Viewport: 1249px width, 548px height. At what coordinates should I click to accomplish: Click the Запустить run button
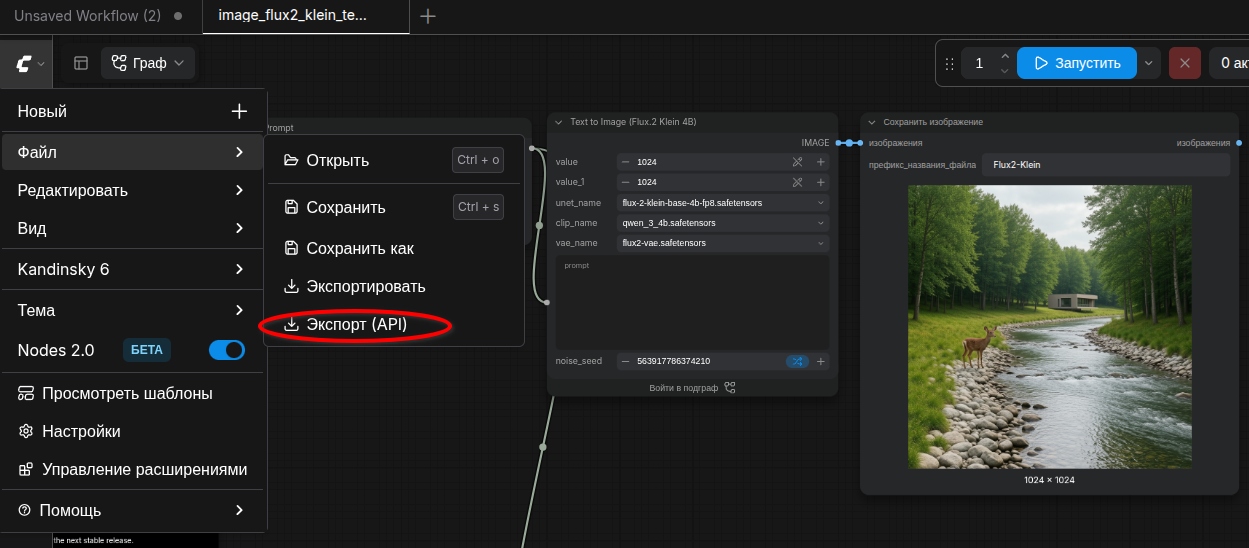pyautogui.click(x=1077, y=63)
